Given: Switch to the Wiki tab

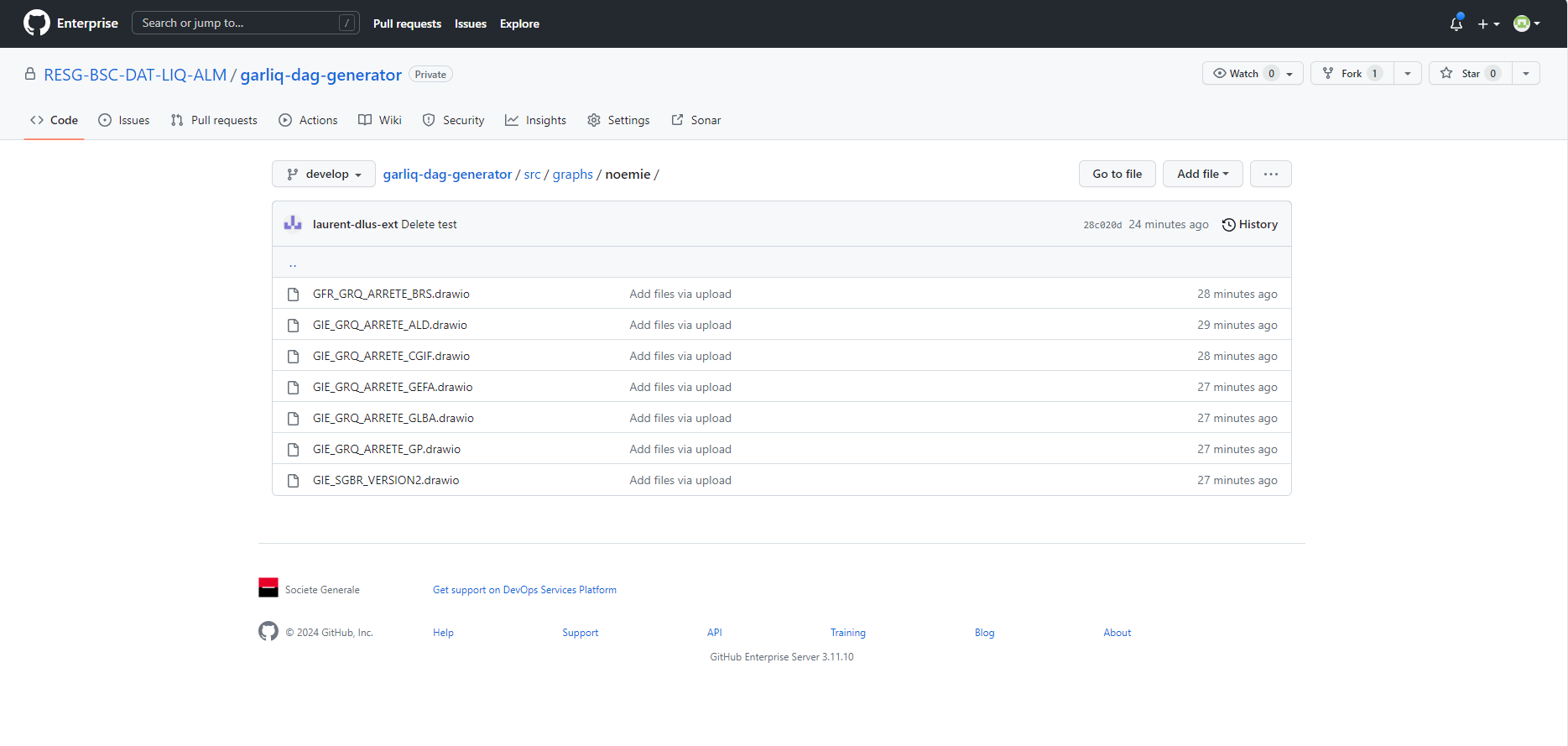Looking at the screenshot, I should (380, 120).
